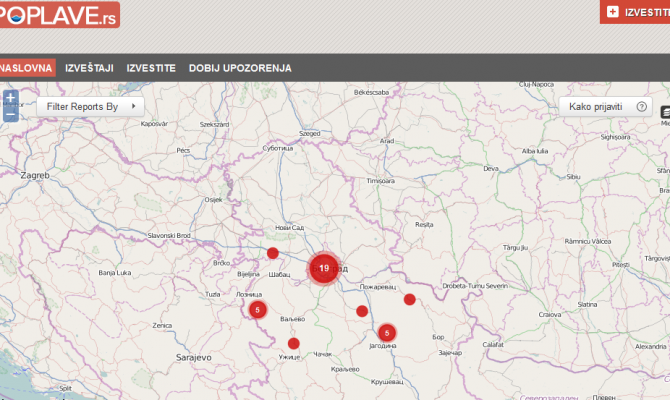Viewport: 670px width, 400px height.
Task: Zoom in the map with plus button
Action: pos(10,98)
